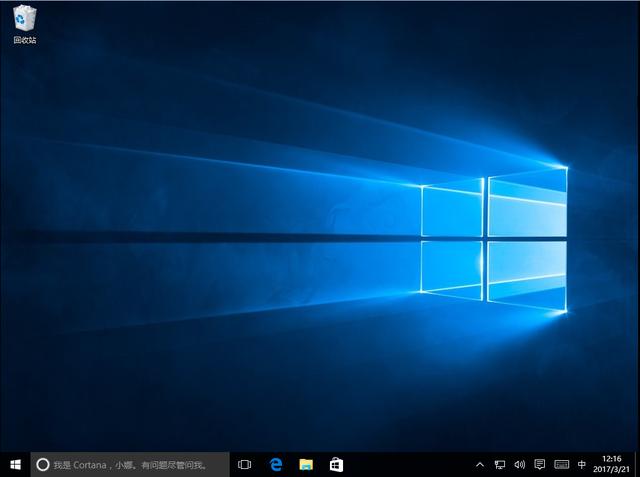Open the volume speaker control
This screenshot has width=640, height=477.
(519, 464)
